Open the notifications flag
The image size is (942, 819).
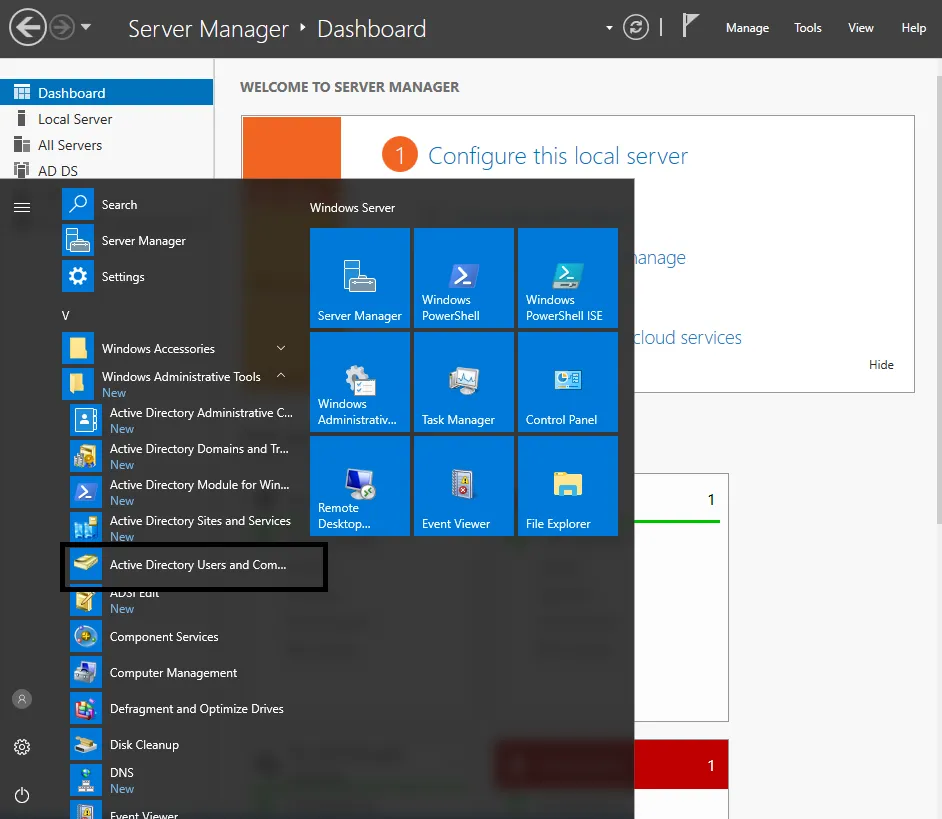coord(690,26)
